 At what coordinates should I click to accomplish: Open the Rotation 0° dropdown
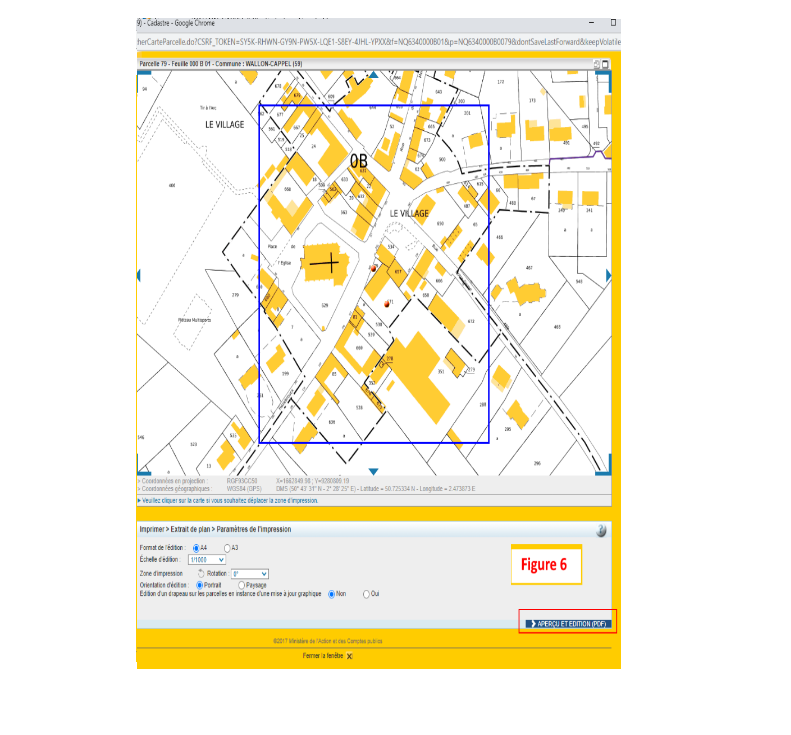pyautogui.click(x=250, y=574)
